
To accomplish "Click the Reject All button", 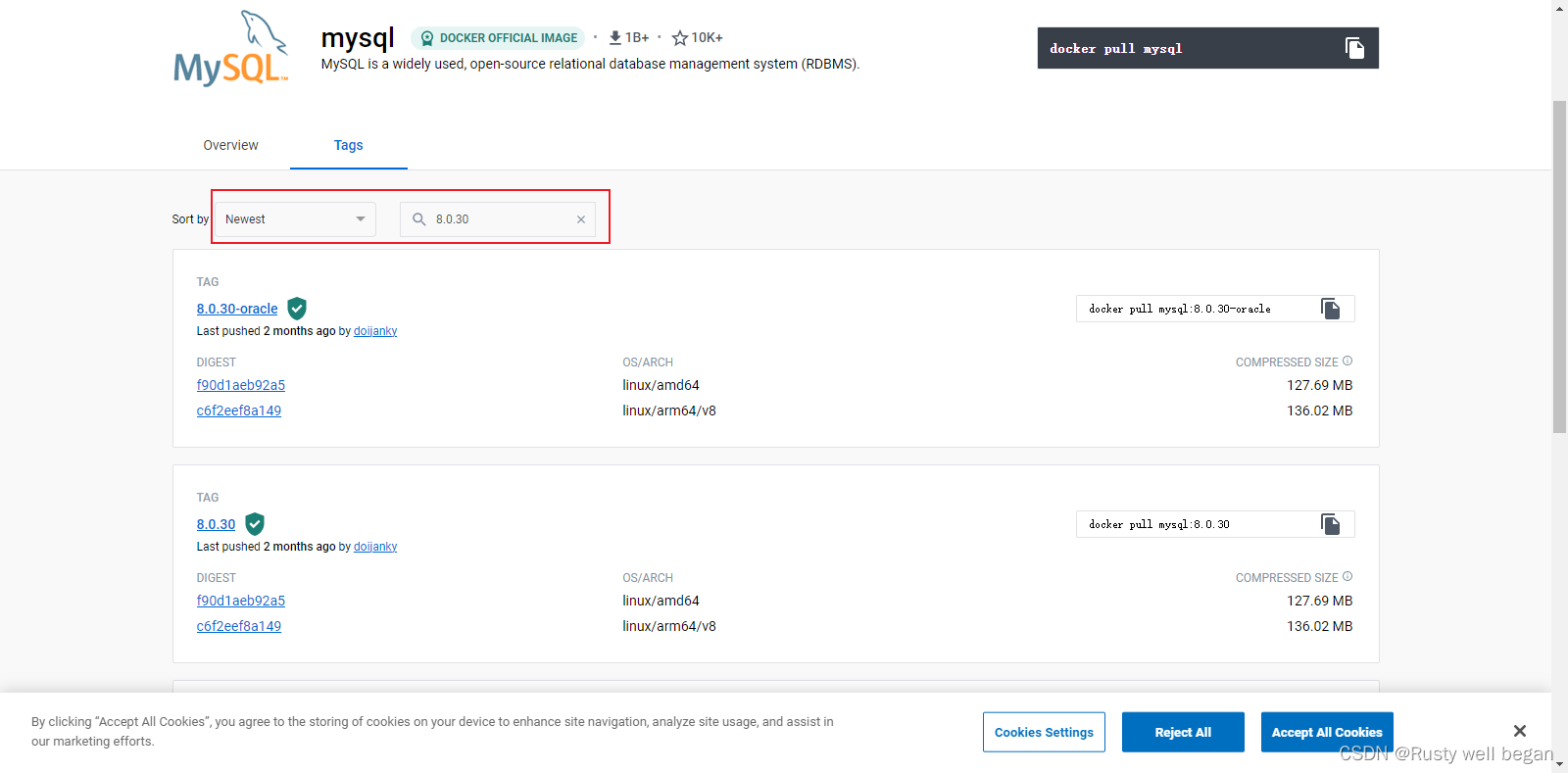I will [x=1183, y=732].
